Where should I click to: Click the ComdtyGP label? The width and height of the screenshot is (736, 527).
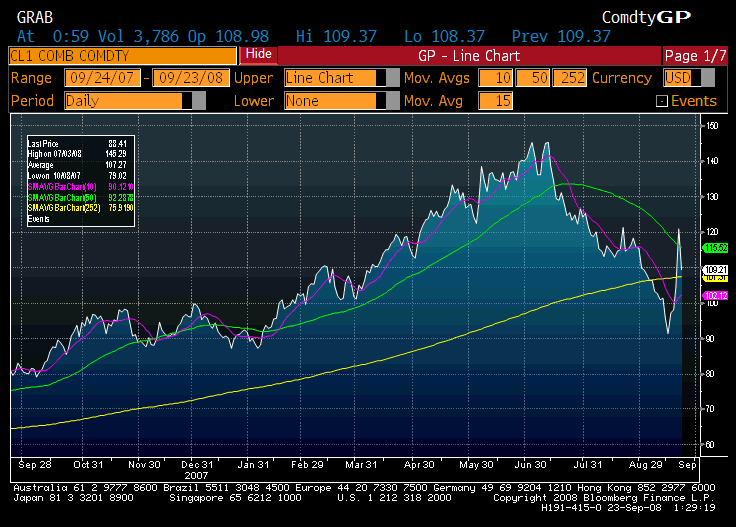(x=646, y=17)
